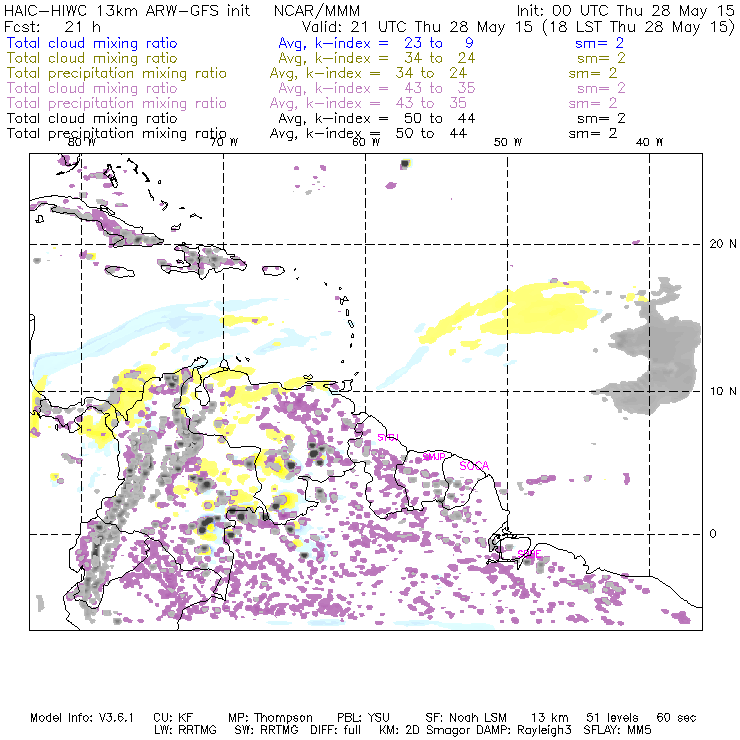The width and height of the screenshot is (740, 740).
Task: Click the "40 W" longitude label
Action: coord(650,142)
